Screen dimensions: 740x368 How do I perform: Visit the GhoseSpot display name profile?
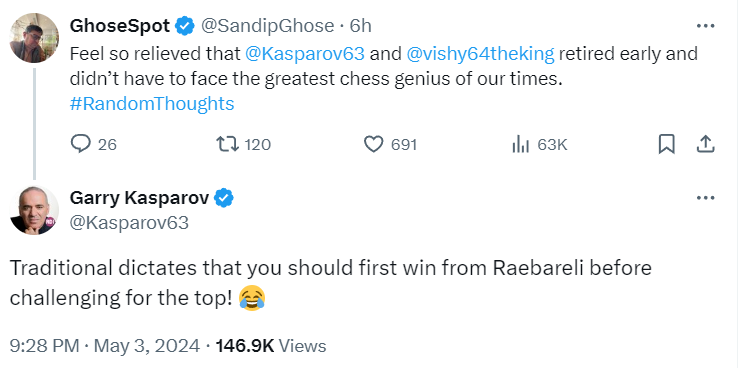pyautogui.click(x=120, y=26)
